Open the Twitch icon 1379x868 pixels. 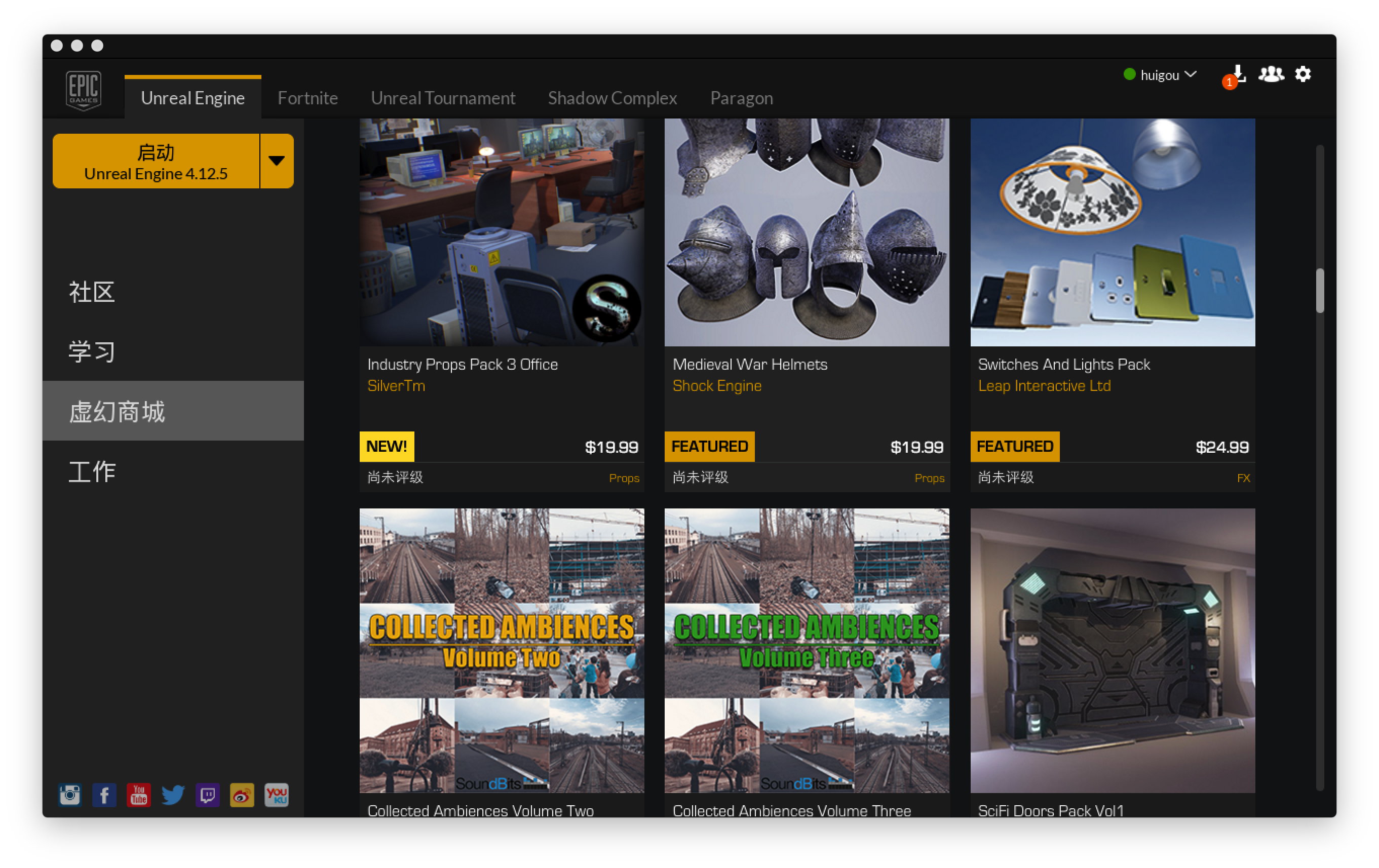coord(207,795)
